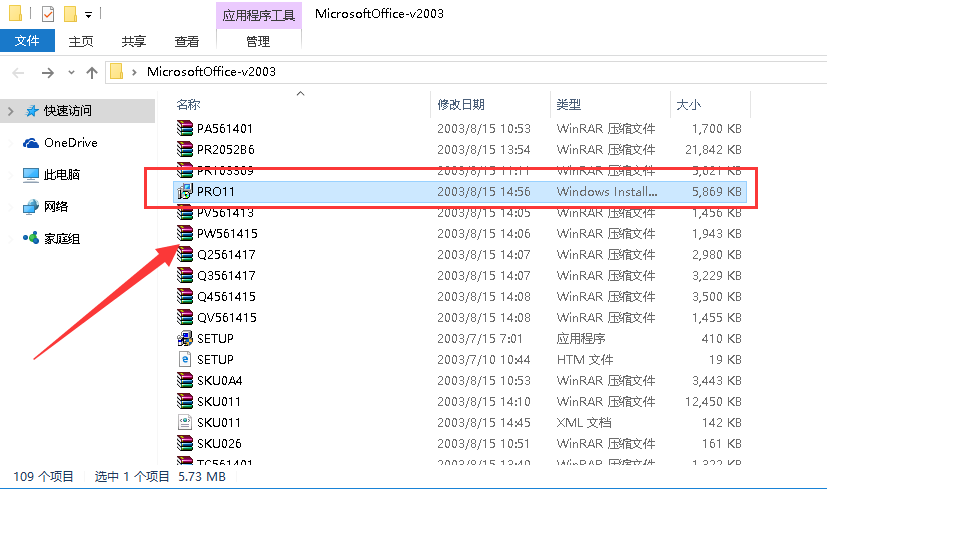
Task: Click the PRO11 installer icon
Action: [x=185, y=191]
